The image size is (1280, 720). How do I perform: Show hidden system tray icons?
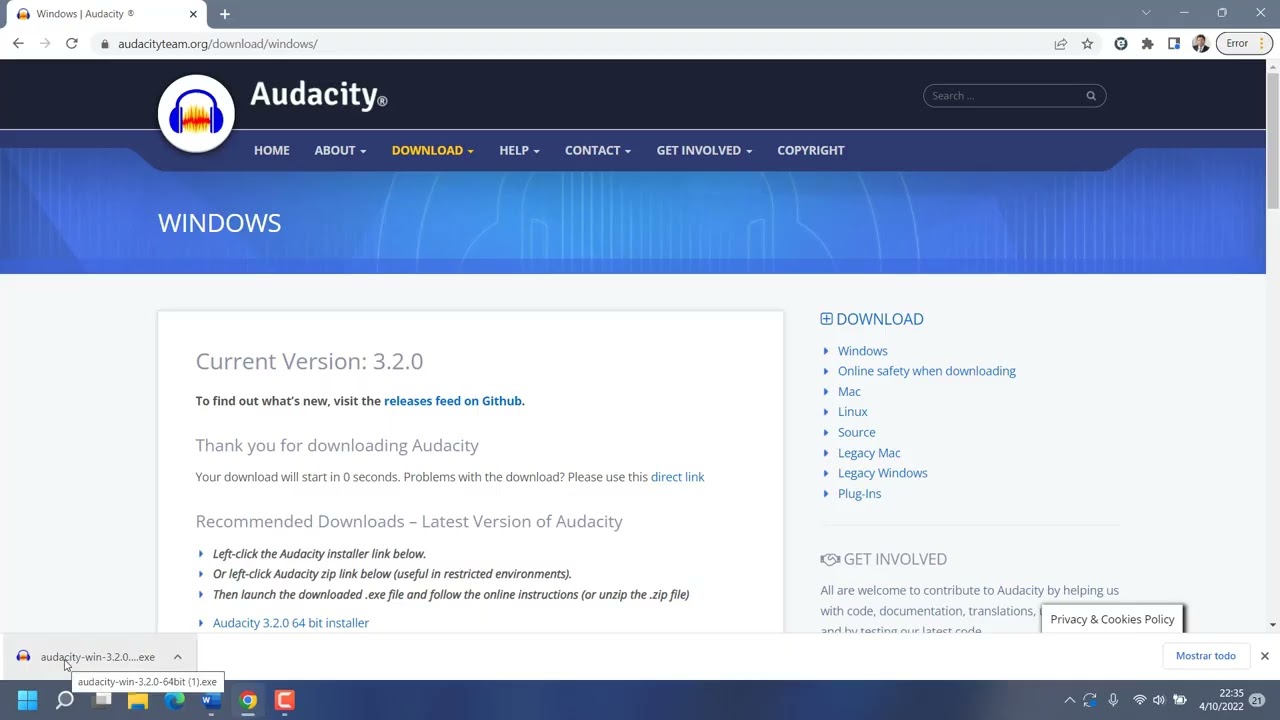pos(1069,701)
